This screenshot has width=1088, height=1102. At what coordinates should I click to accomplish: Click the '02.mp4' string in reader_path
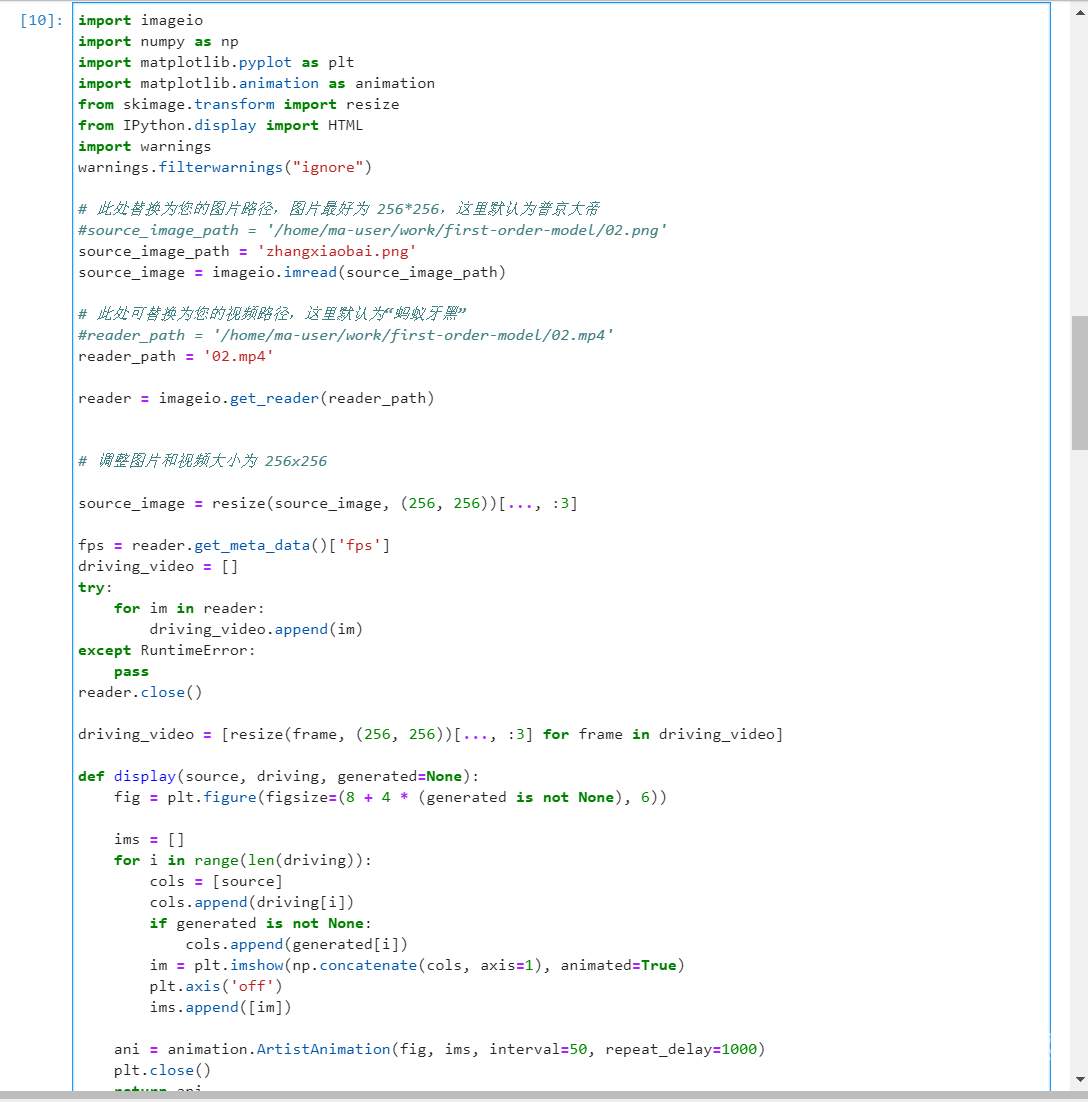238,356
